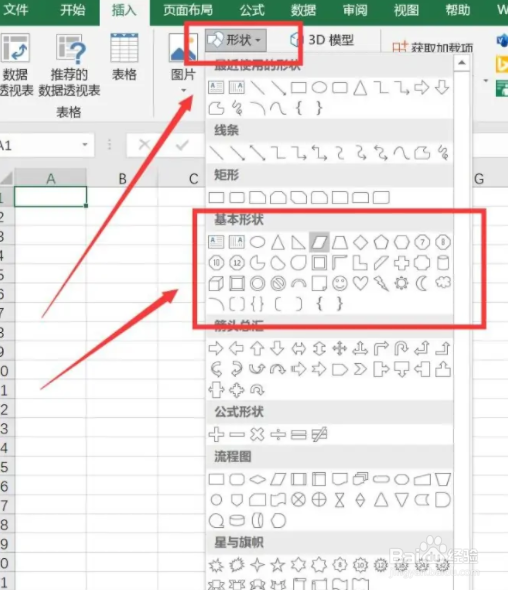Pick the flowchart decision diamond
Viewport: 508px width, 590px height.
[x=257, y=479]
